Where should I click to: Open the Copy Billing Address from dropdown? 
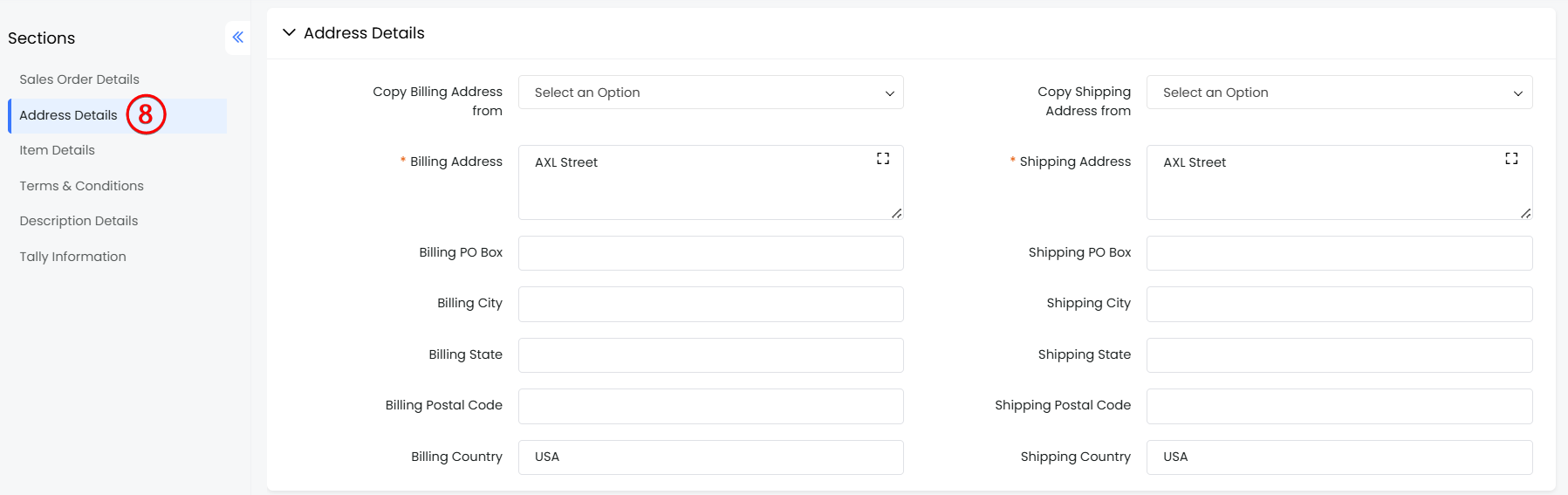[x=710, y=93]
